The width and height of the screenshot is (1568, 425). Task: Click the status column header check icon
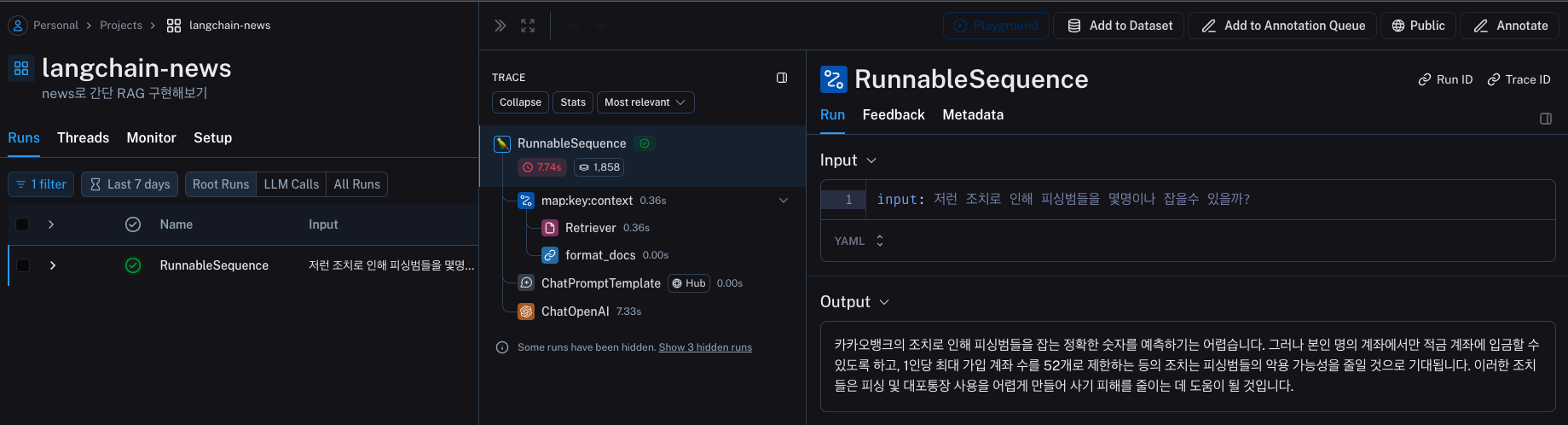tap(133, 224)
